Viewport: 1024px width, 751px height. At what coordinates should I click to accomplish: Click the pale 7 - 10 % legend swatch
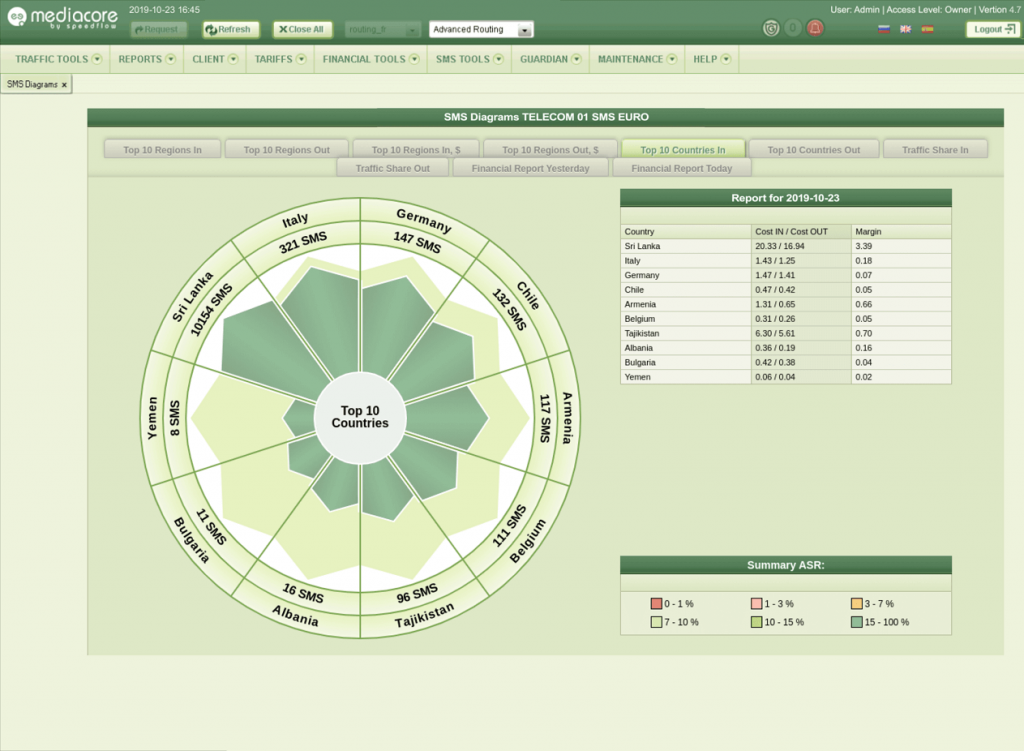pyautogui.click(x=656, y=622)
